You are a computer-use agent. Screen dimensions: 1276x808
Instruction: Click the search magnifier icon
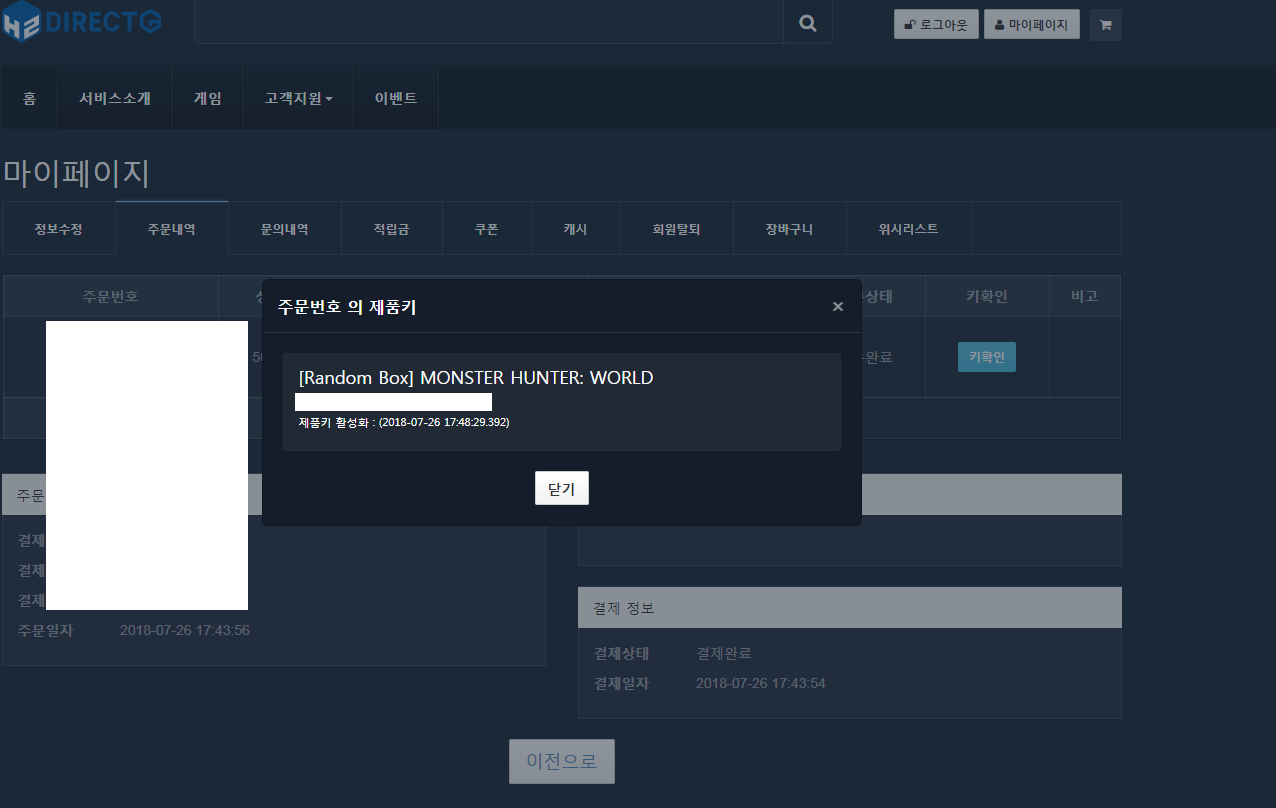808,23
